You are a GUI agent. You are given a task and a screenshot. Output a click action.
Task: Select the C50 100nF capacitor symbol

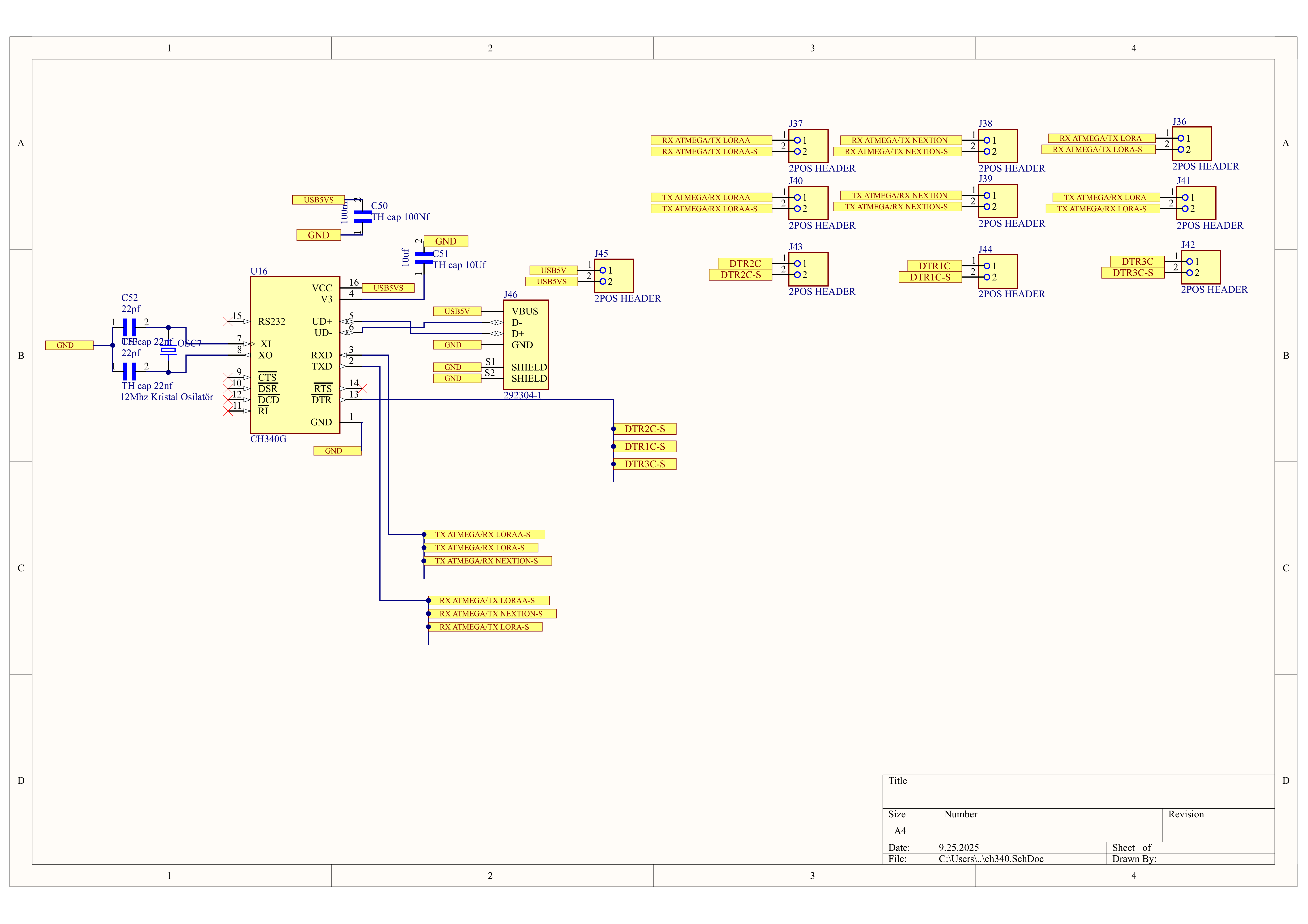pos(362,217)
